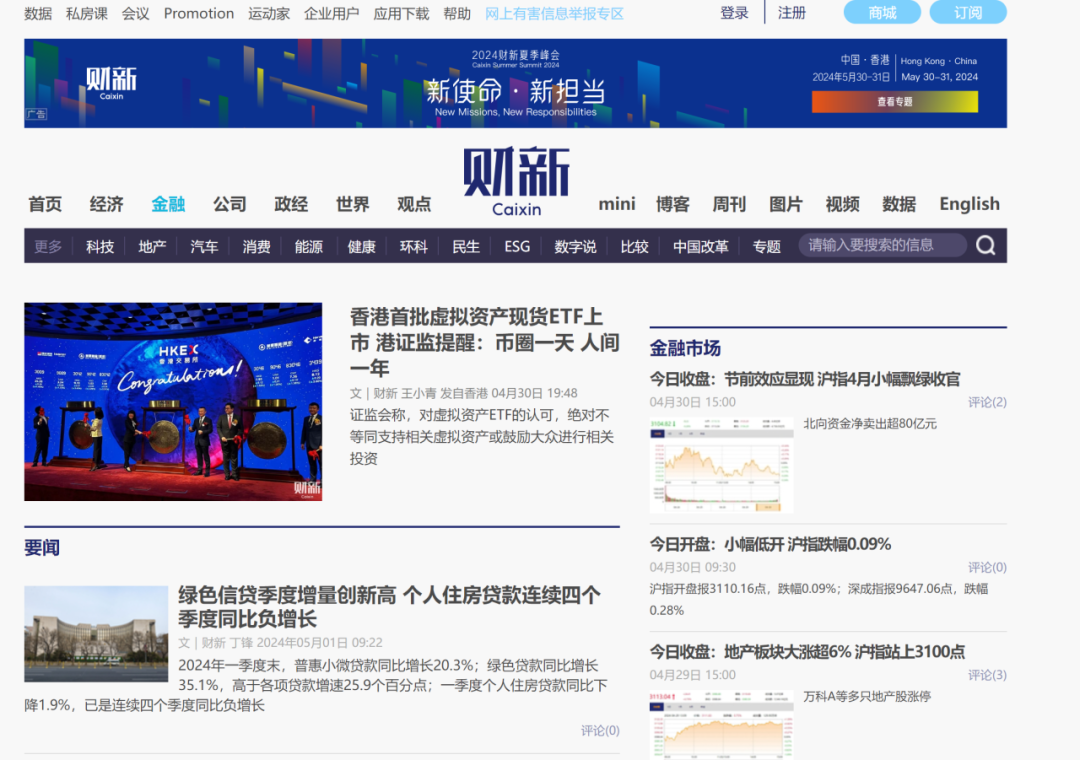Open the 科技 subcategory
The image size is (1080, 760).
(100, 246)
